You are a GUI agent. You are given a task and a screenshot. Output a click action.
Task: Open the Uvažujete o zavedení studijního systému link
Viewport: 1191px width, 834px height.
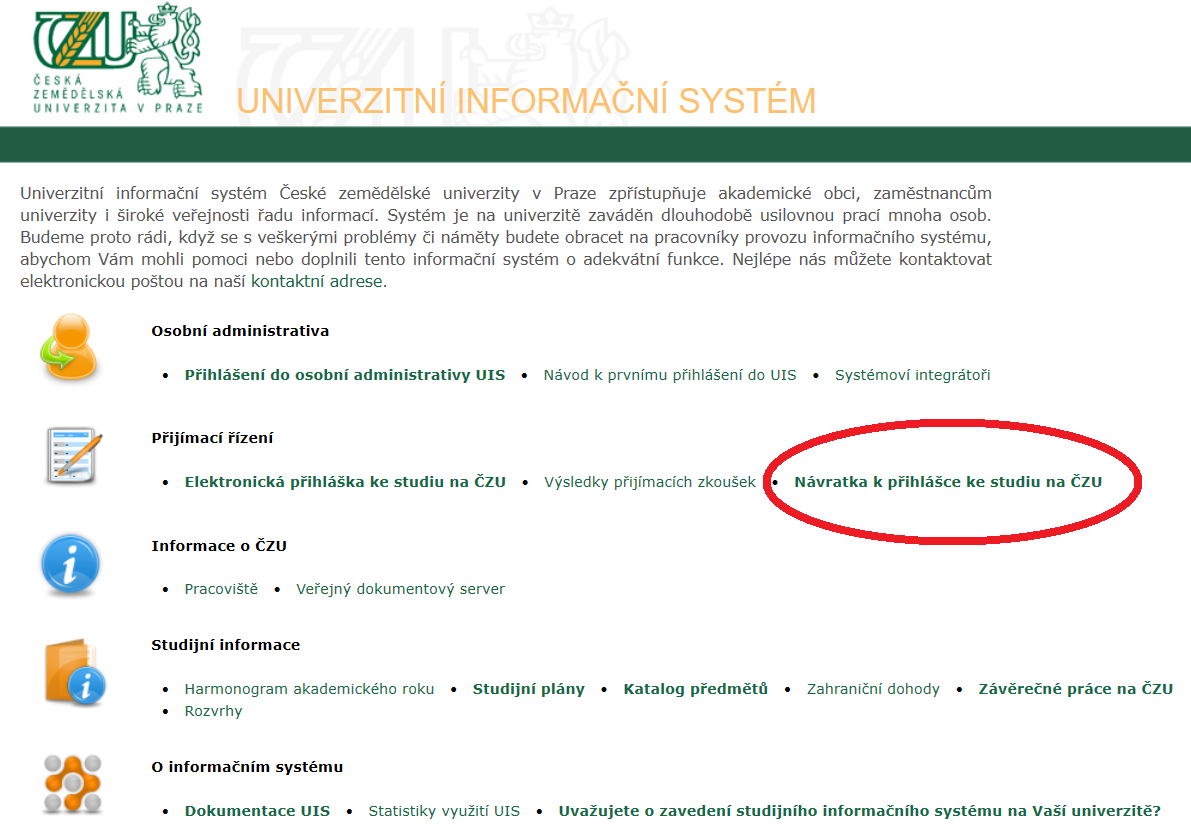[860, 810]
